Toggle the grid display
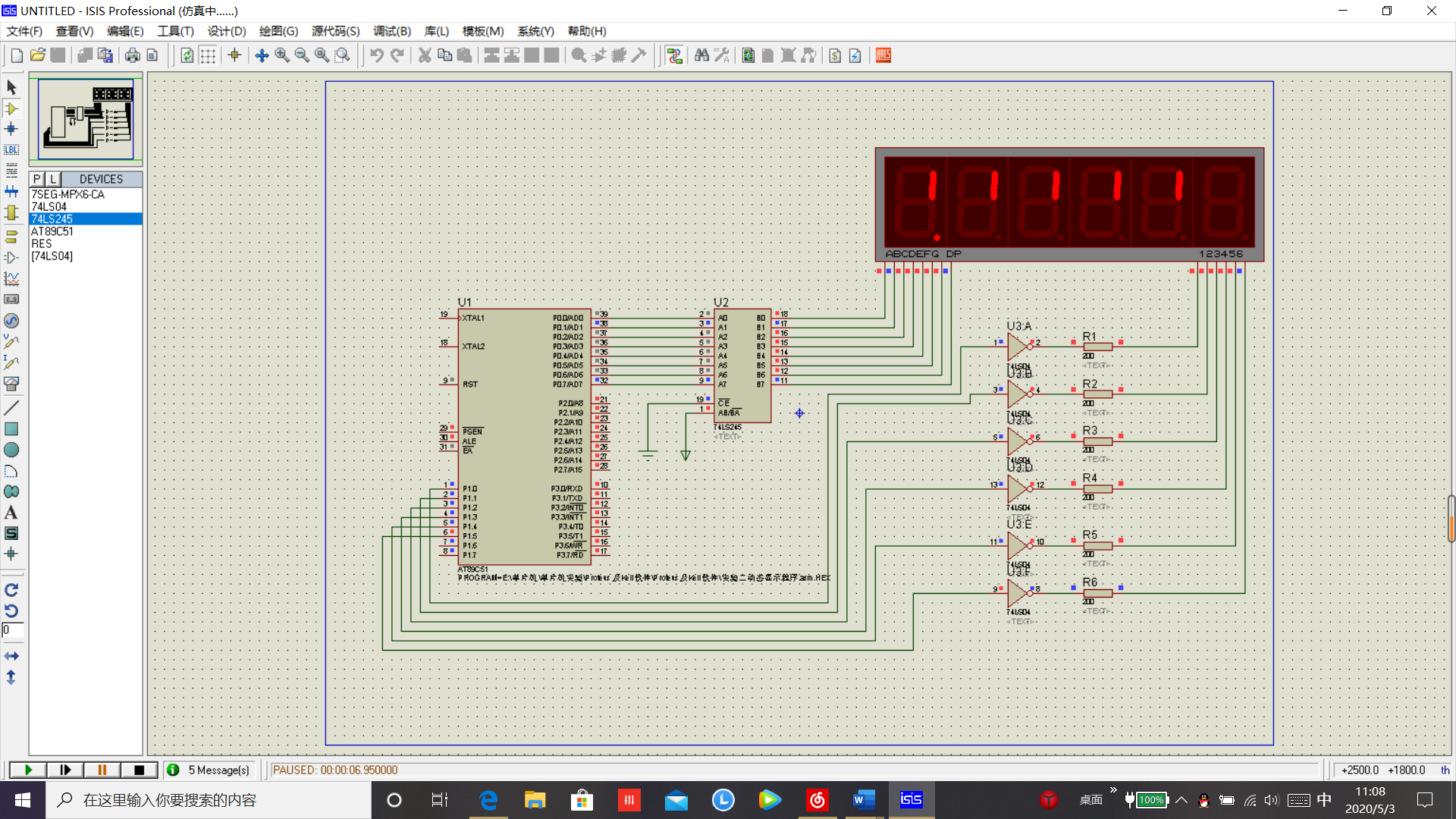Viewport: 1456px width, 819px height. [x=208, y=55]
